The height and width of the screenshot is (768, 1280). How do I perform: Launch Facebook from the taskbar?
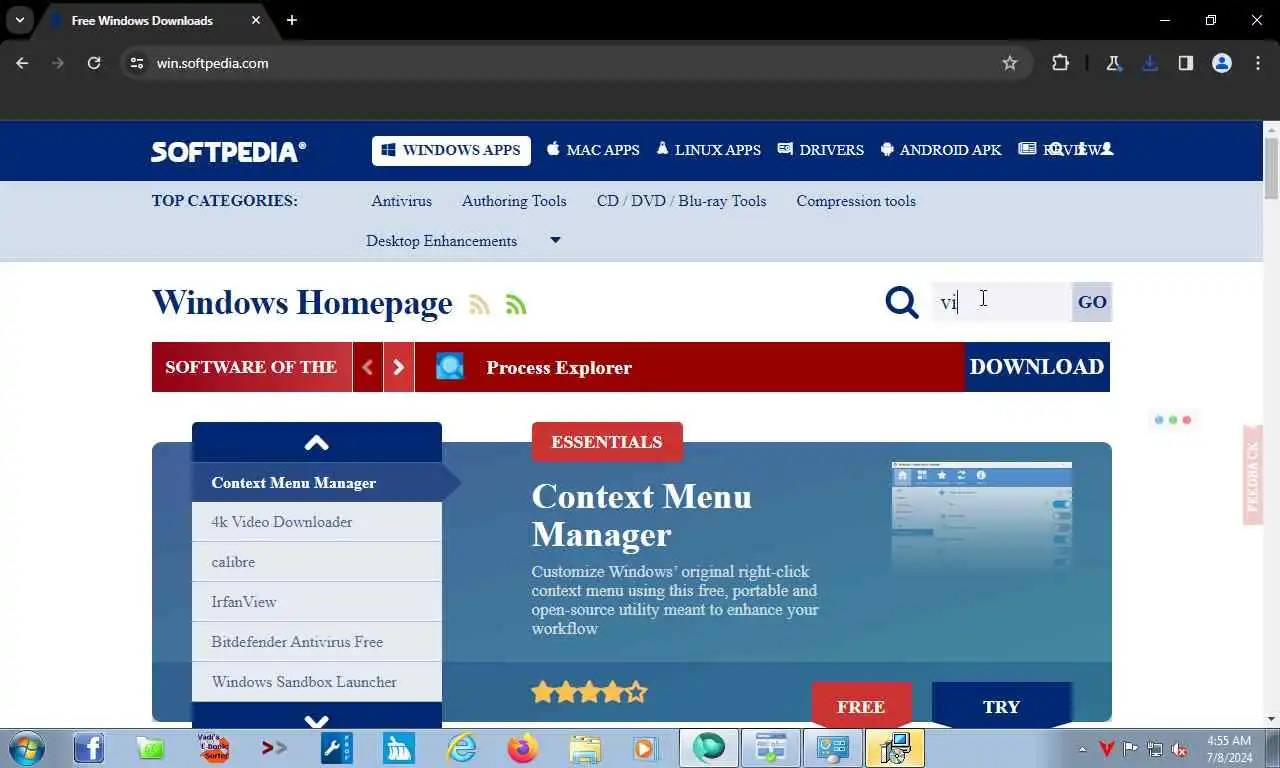89,748
